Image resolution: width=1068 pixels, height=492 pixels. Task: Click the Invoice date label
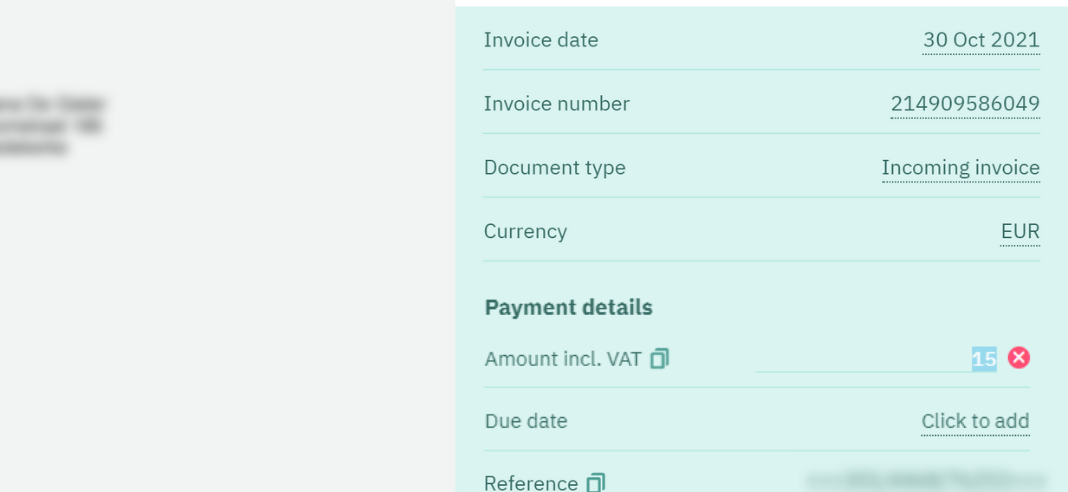pyautogui.click(x=541, y=40)
